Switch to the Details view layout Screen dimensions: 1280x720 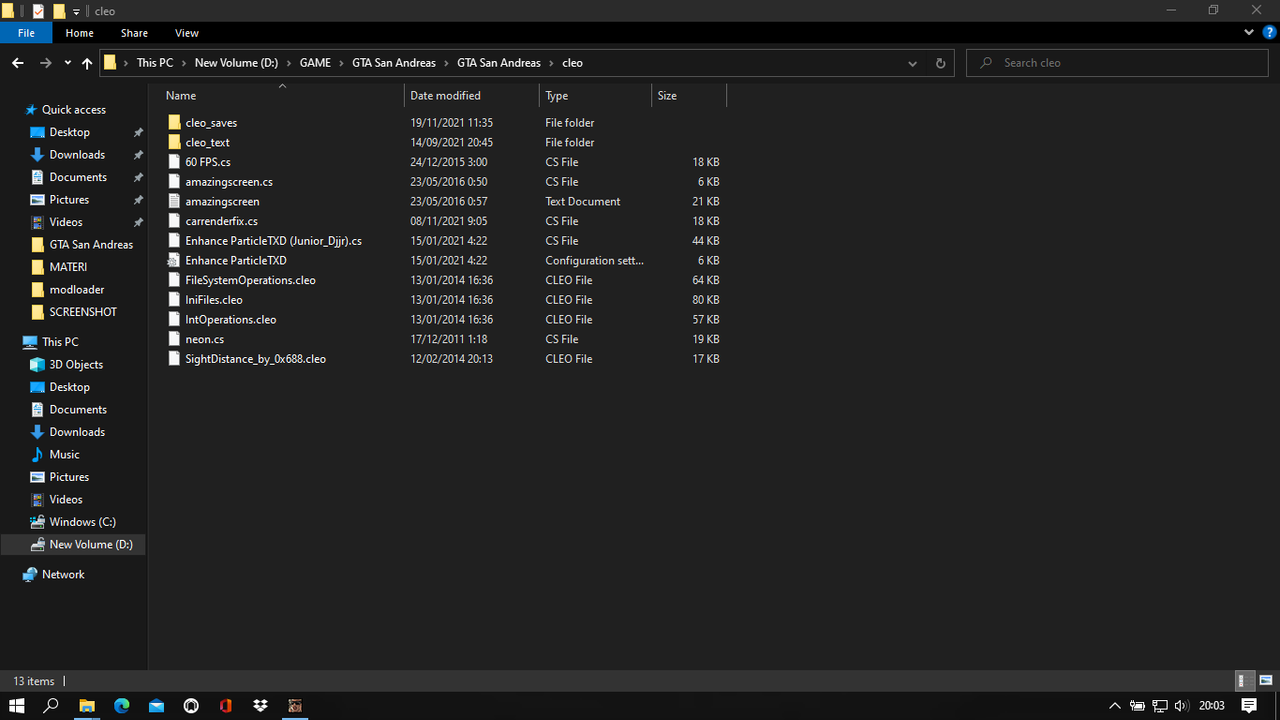point(1245,681)
